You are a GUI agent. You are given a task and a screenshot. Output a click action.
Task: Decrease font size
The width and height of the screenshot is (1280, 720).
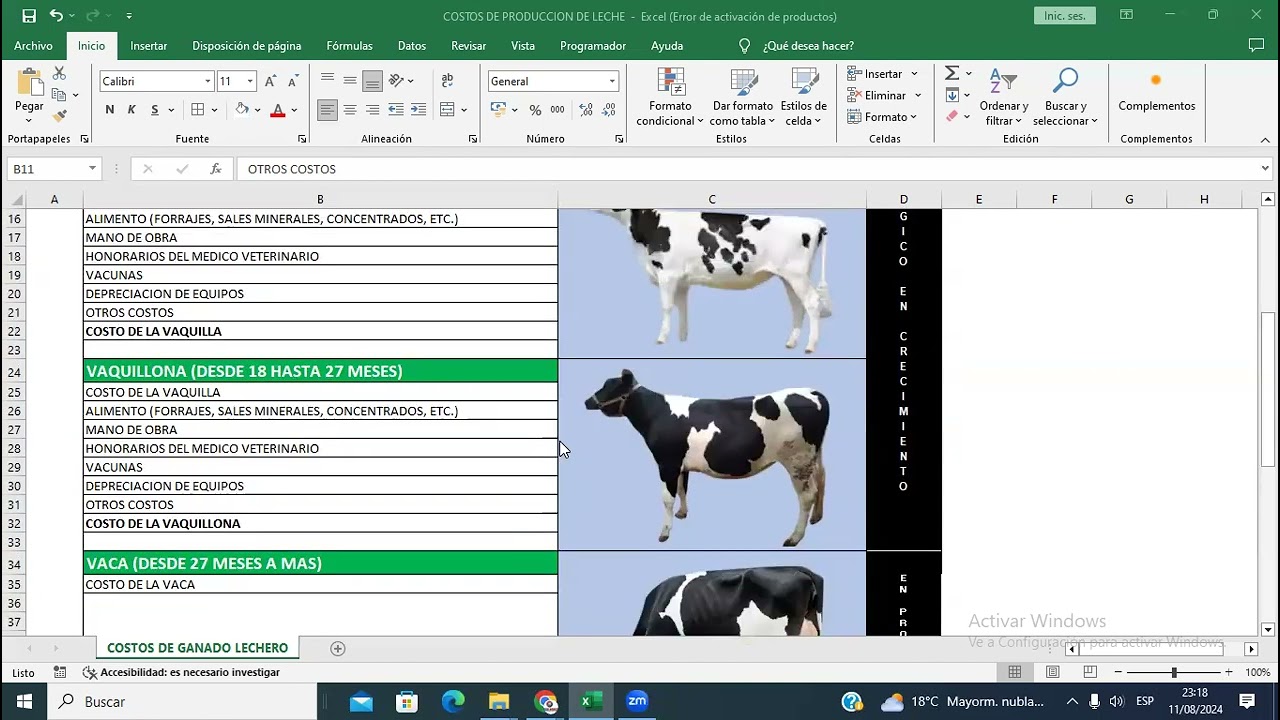292,81
